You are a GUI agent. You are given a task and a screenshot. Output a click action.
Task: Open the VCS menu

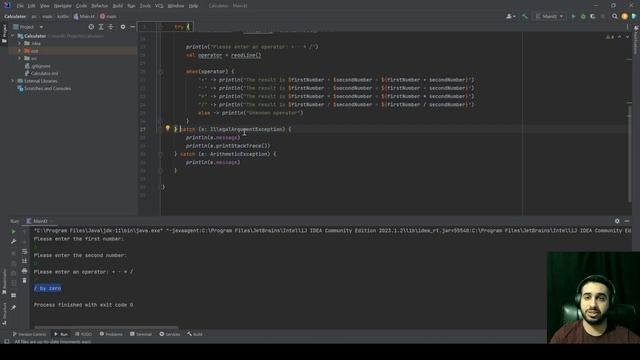[159, 6]
